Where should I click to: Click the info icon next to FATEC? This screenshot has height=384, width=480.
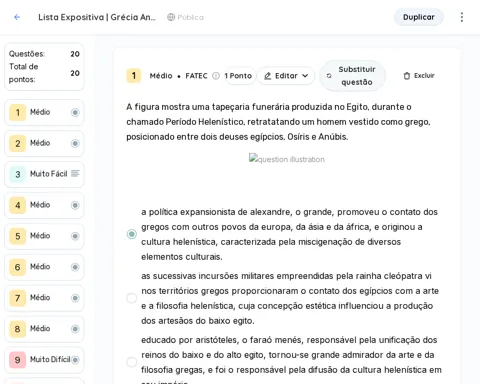(216, 76)
